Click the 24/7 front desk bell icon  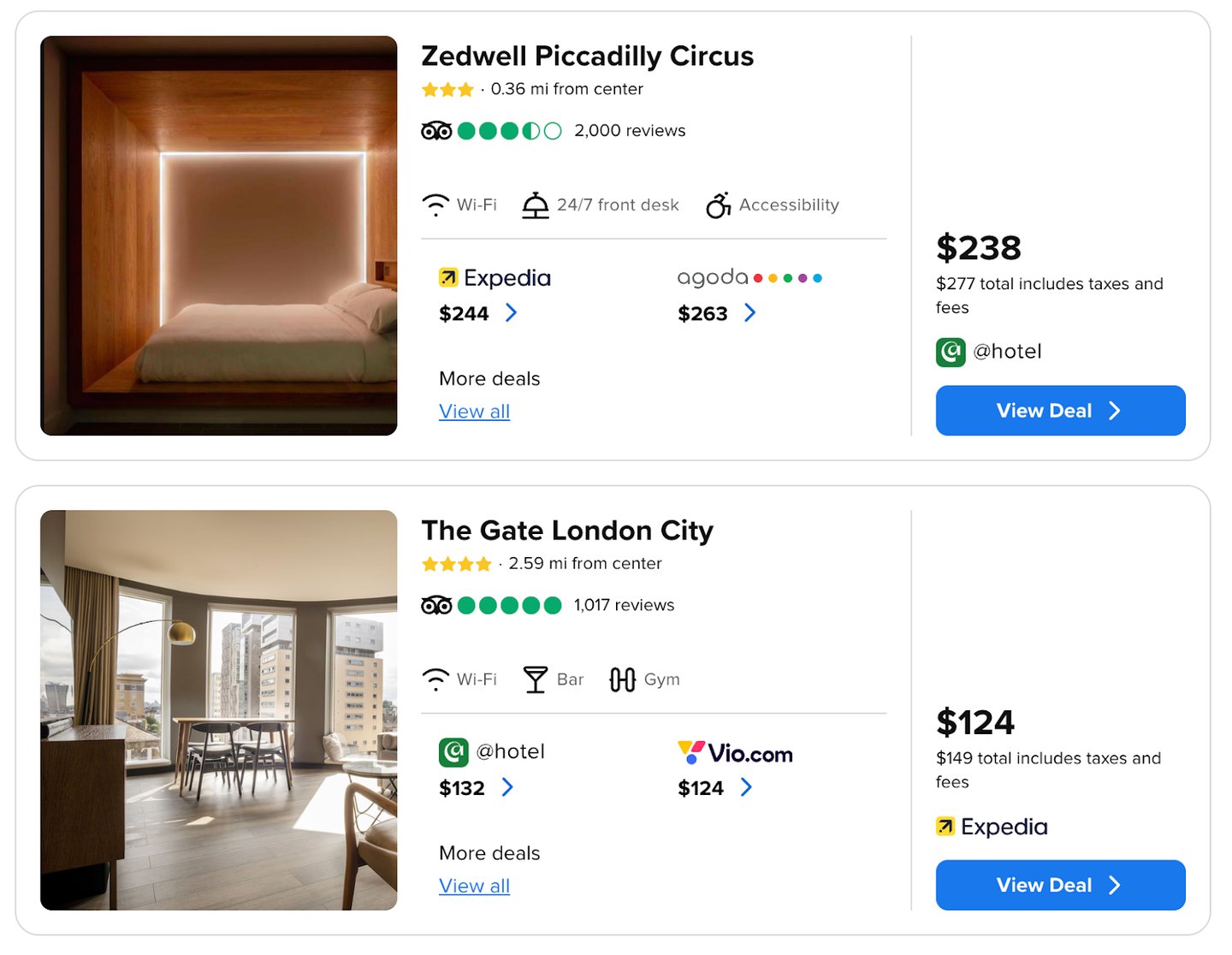tap(536, 205)
